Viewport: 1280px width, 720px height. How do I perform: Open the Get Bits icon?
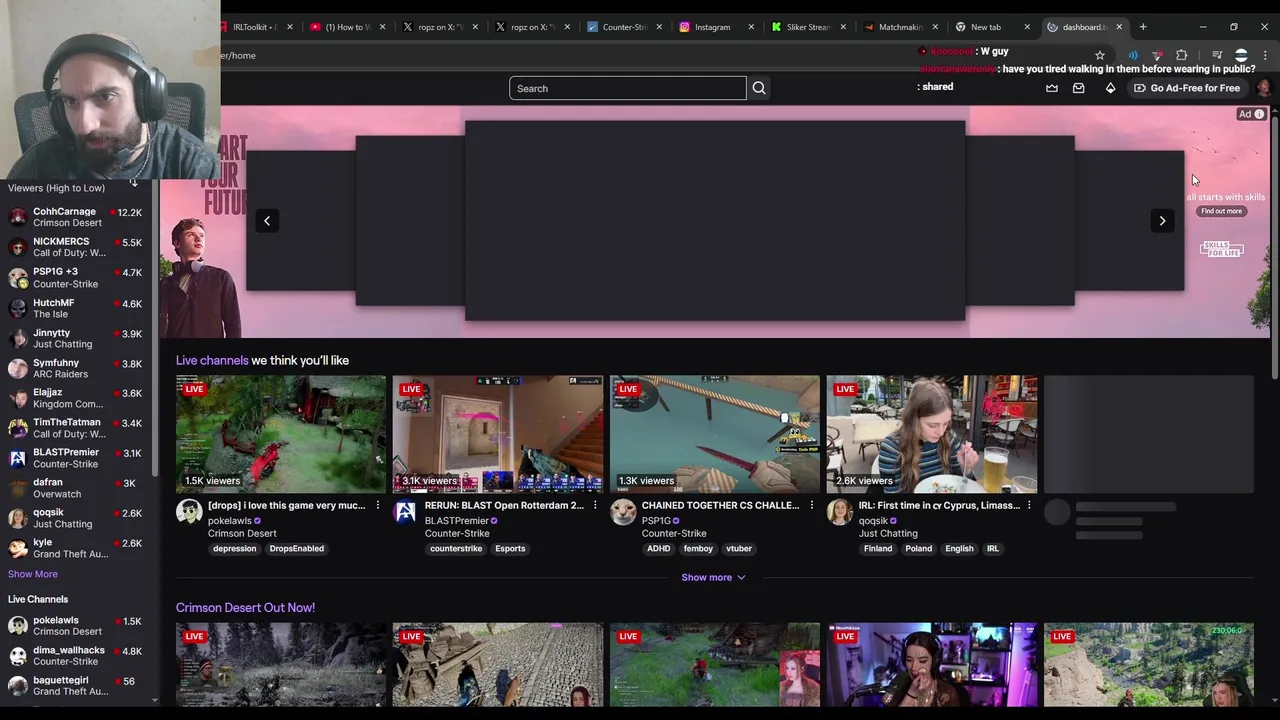click(1110, 88)
